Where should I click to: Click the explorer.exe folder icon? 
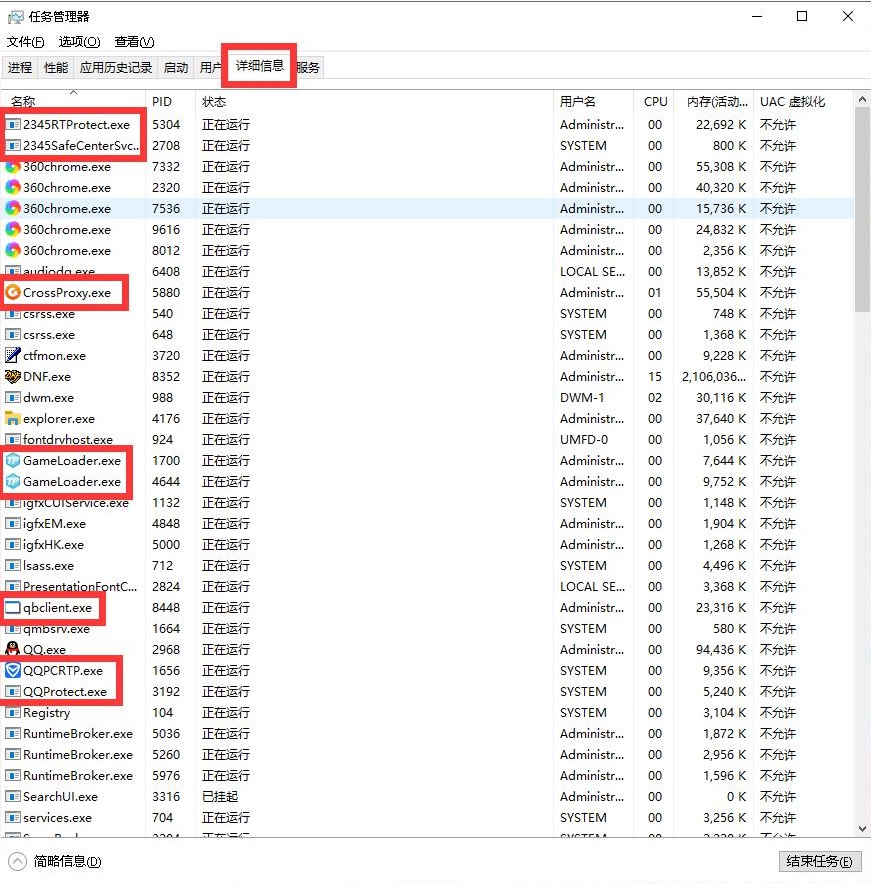click(x=12, y=419)
